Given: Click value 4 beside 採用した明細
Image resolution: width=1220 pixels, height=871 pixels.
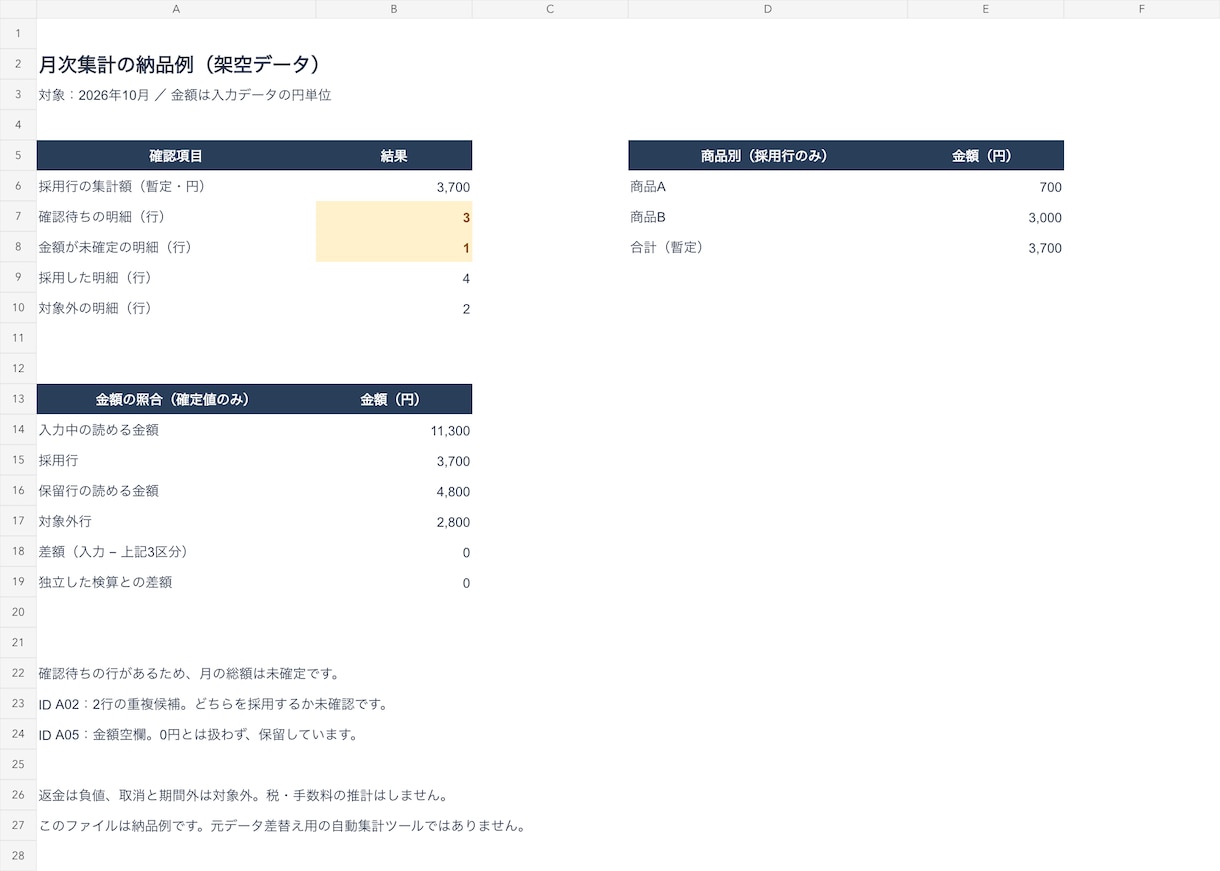Looking at the screenshot, I should [394, 277].
